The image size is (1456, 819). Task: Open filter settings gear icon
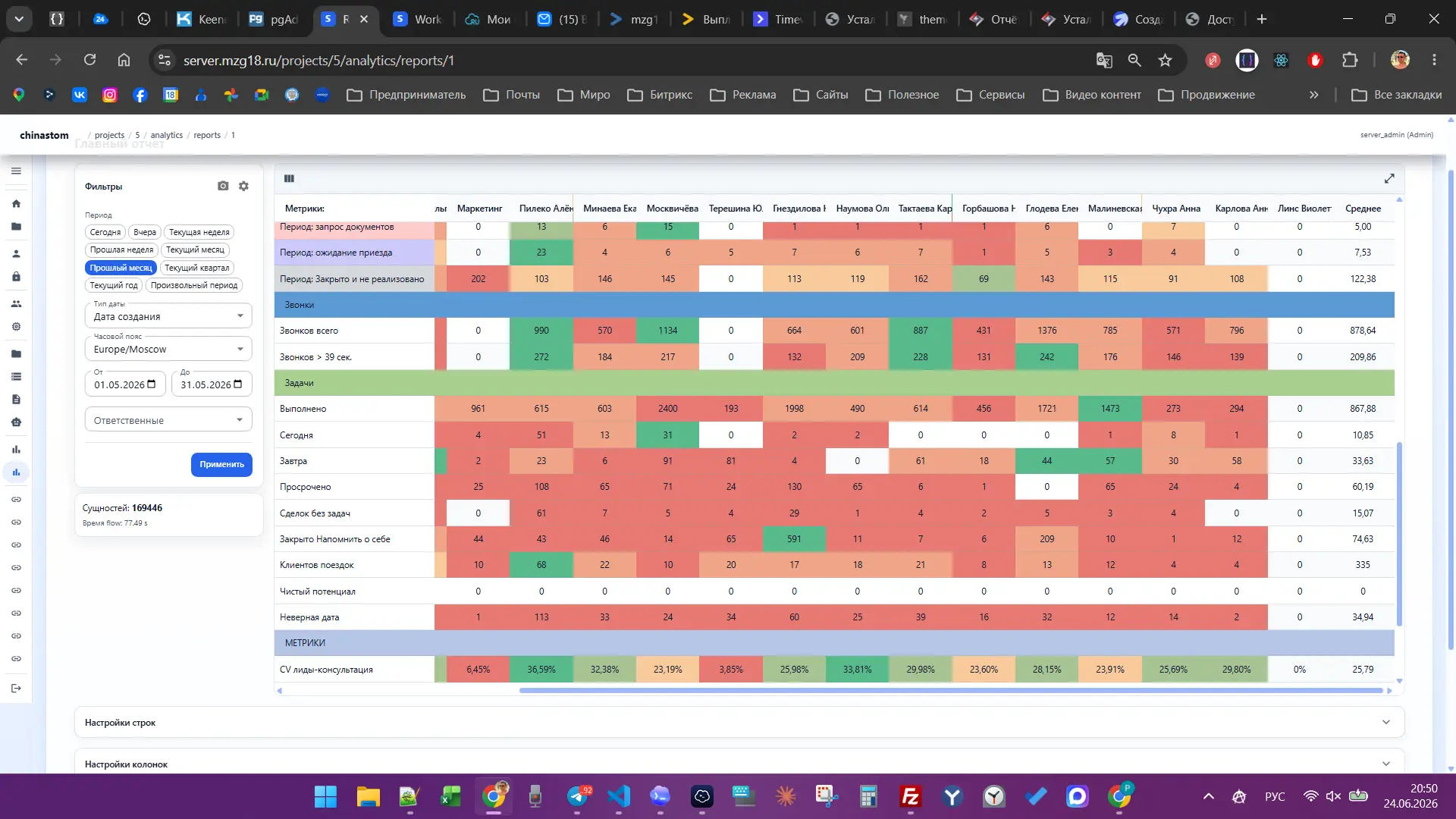(x=243, y=186)
